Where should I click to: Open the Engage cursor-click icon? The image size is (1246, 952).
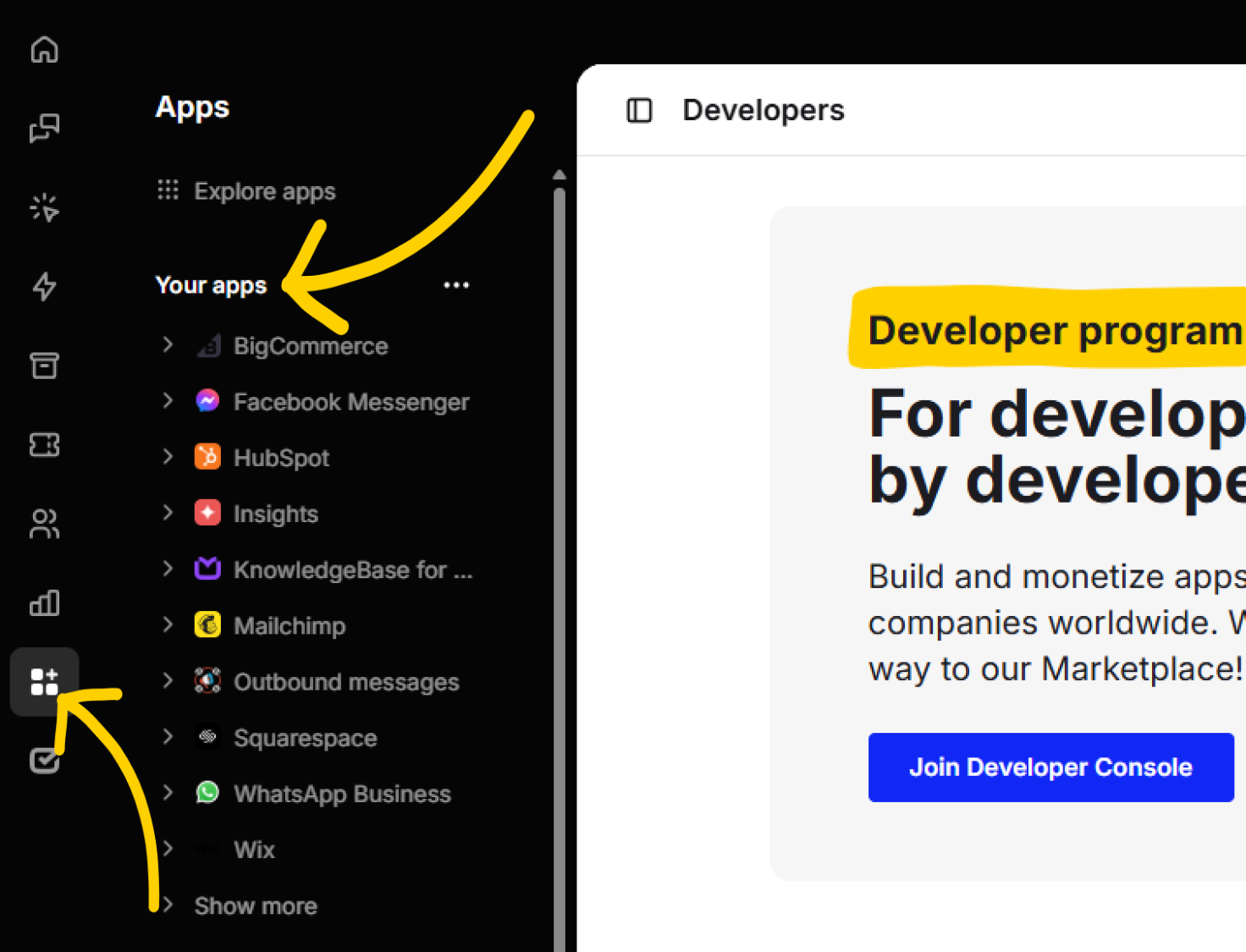click(45, 207)
